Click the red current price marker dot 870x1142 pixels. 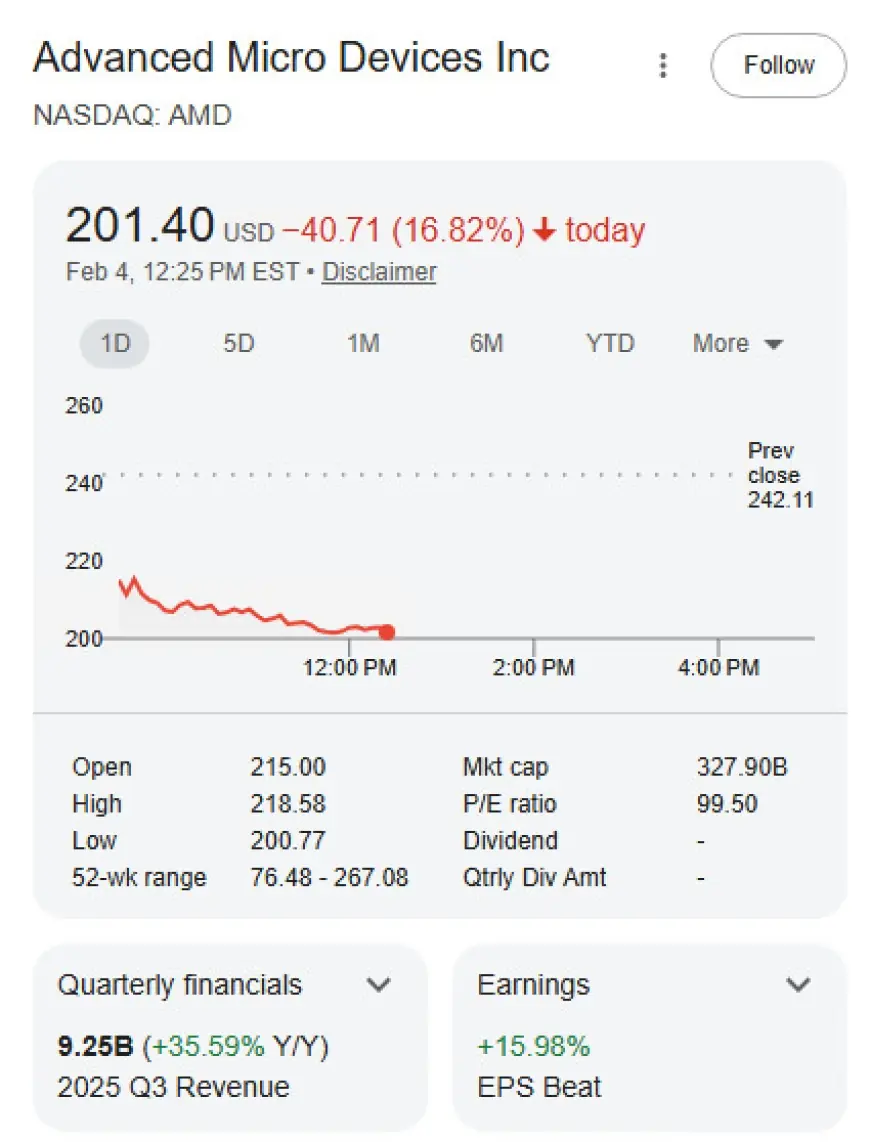point(387,632)
